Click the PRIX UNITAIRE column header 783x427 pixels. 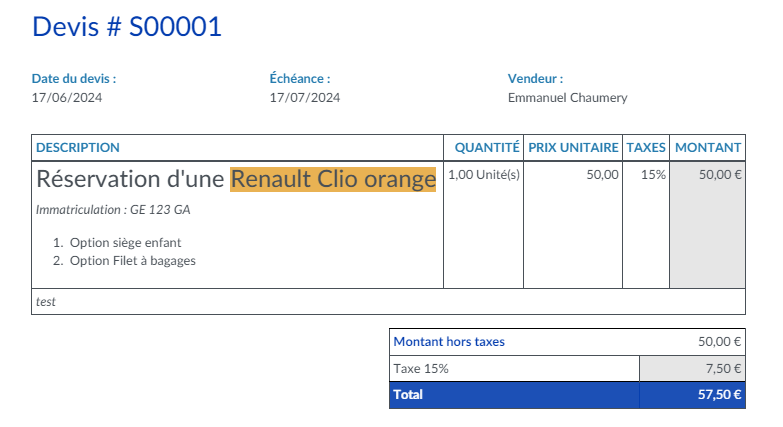pos(573,147)
